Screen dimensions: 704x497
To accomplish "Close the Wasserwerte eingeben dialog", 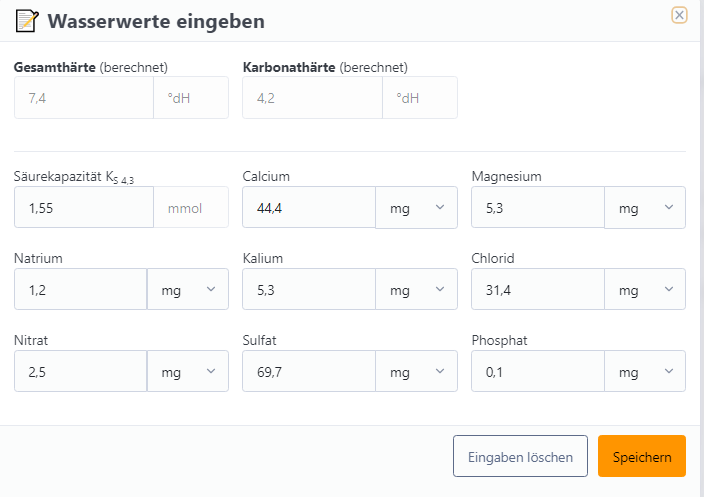I will 679,15.
